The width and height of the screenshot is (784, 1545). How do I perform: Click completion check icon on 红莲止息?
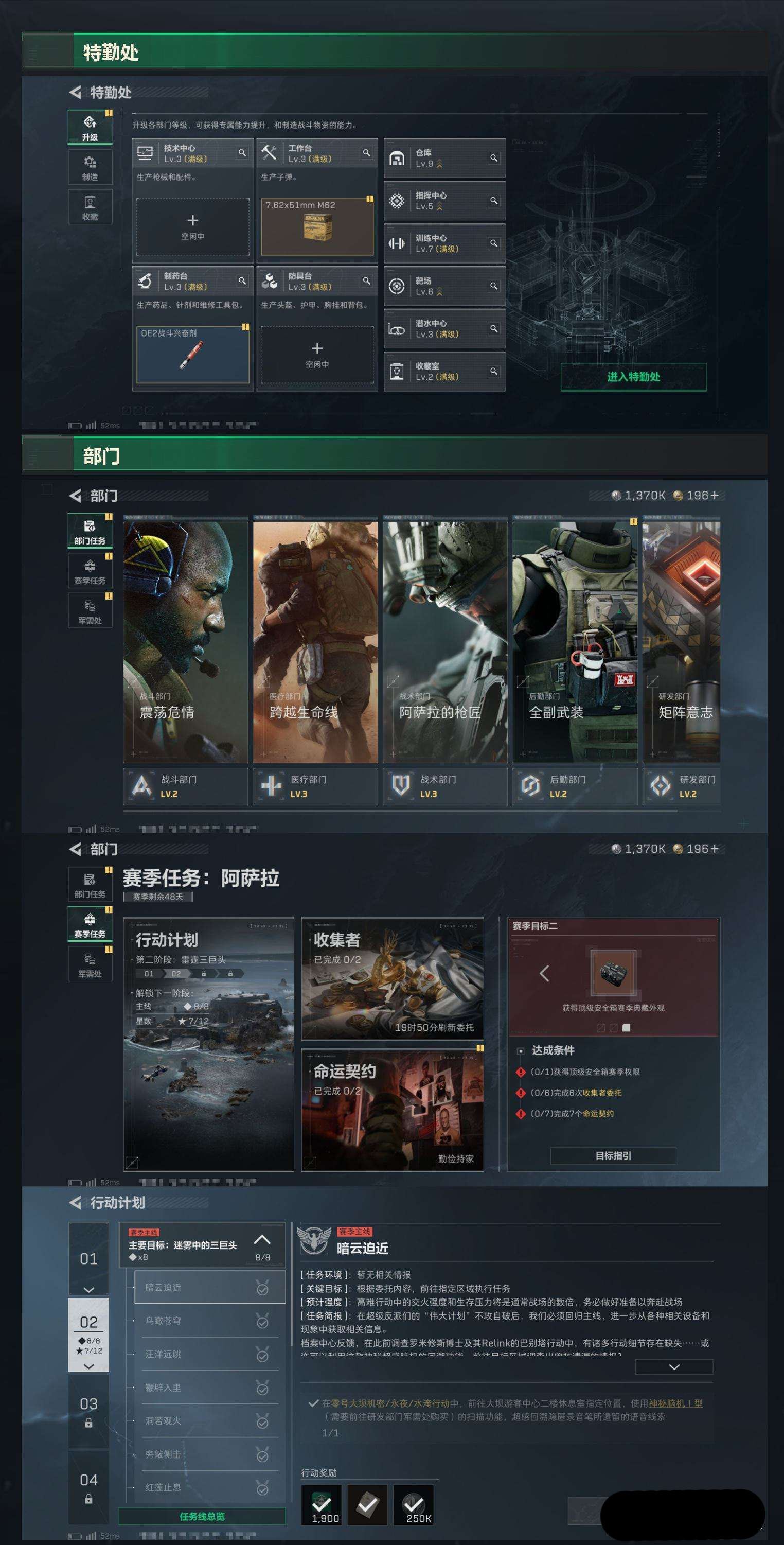(x=262, y=1488)
